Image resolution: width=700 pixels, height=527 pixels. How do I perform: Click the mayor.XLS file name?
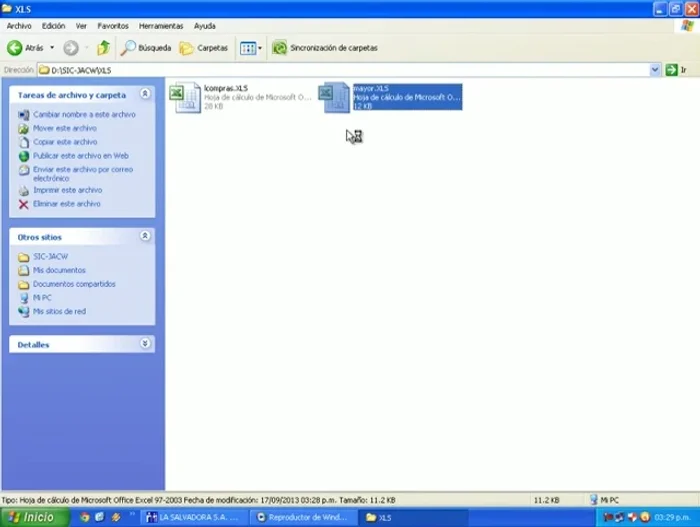[371, 88]
